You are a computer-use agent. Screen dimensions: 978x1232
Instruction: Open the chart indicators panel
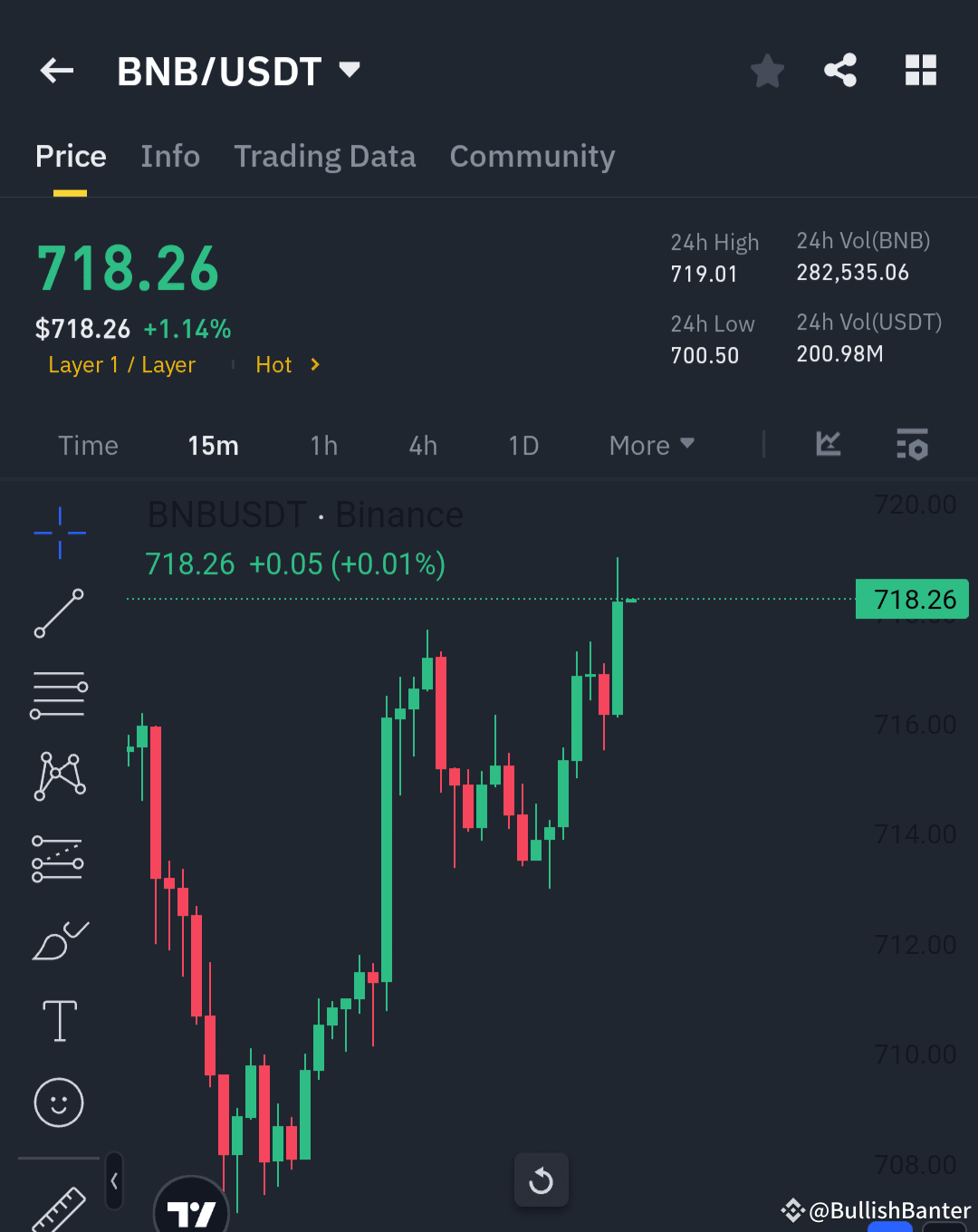(x=828, y=445)
